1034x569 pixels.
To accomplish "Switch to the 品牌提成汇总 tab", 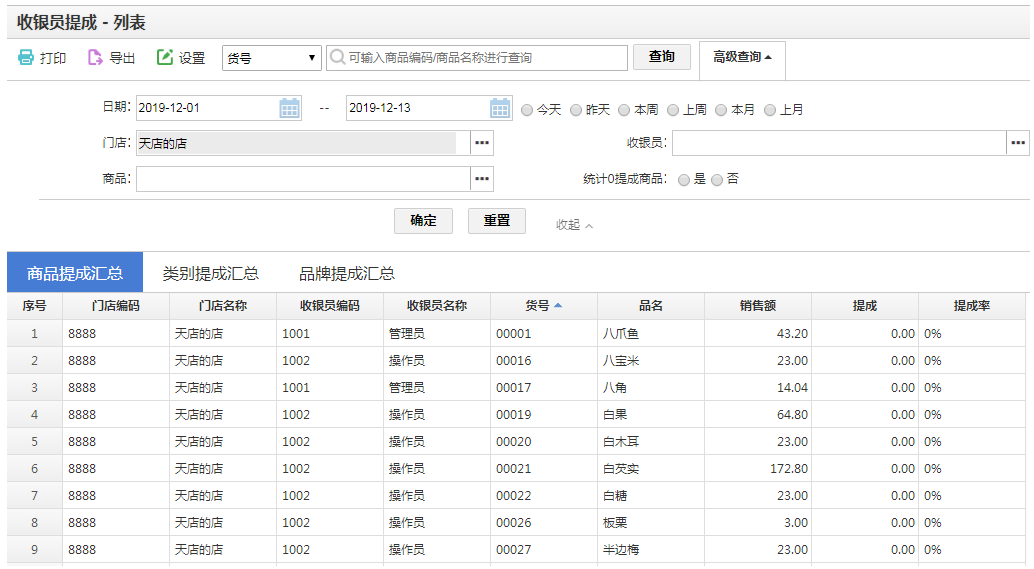I will tap(346, 273).
